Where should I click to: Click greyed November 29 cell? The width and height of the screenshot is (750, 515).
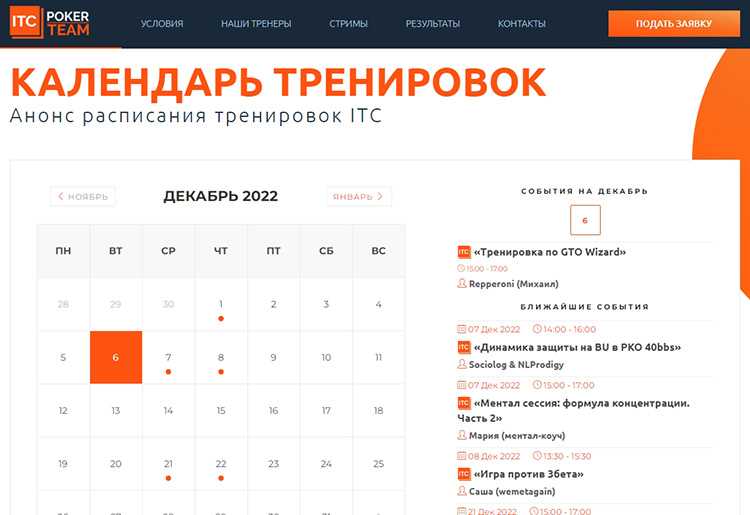point(116,304)
